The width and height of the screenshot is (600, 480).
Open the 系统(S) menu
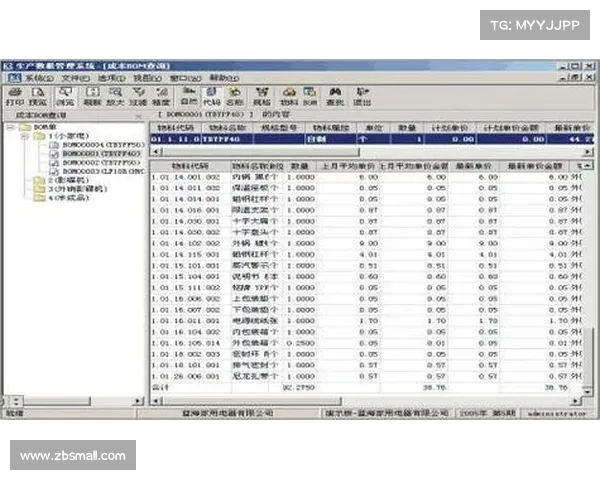[x=39, y=77]
